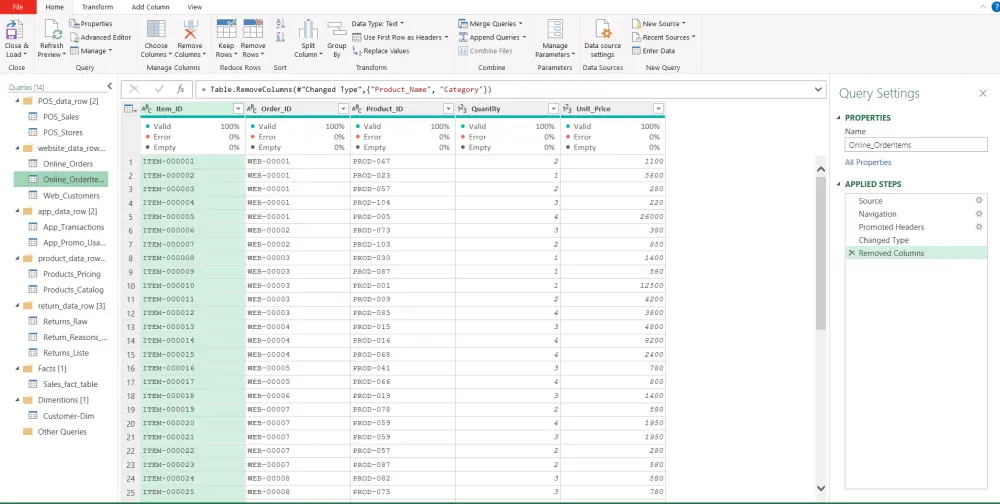This screenshot has height=504, width=1000.
Task: Switch to the Transform tab
Action: [97, 7]
